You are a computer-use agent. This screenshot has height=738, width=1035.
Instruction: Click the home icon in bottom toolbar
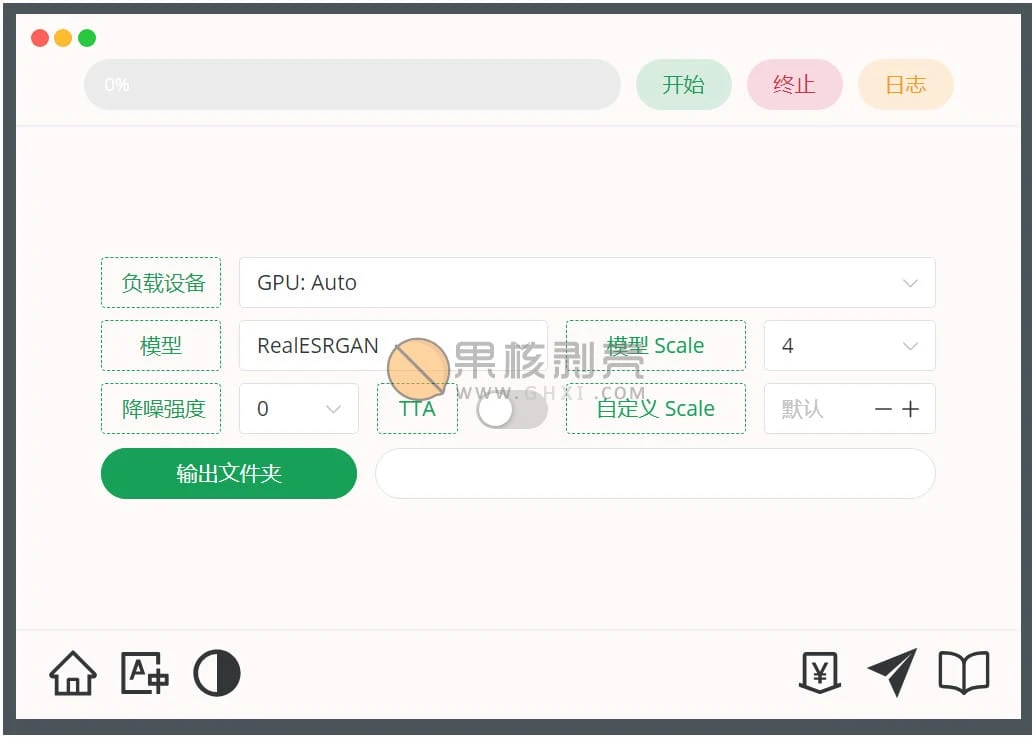(x=71, y=673)
